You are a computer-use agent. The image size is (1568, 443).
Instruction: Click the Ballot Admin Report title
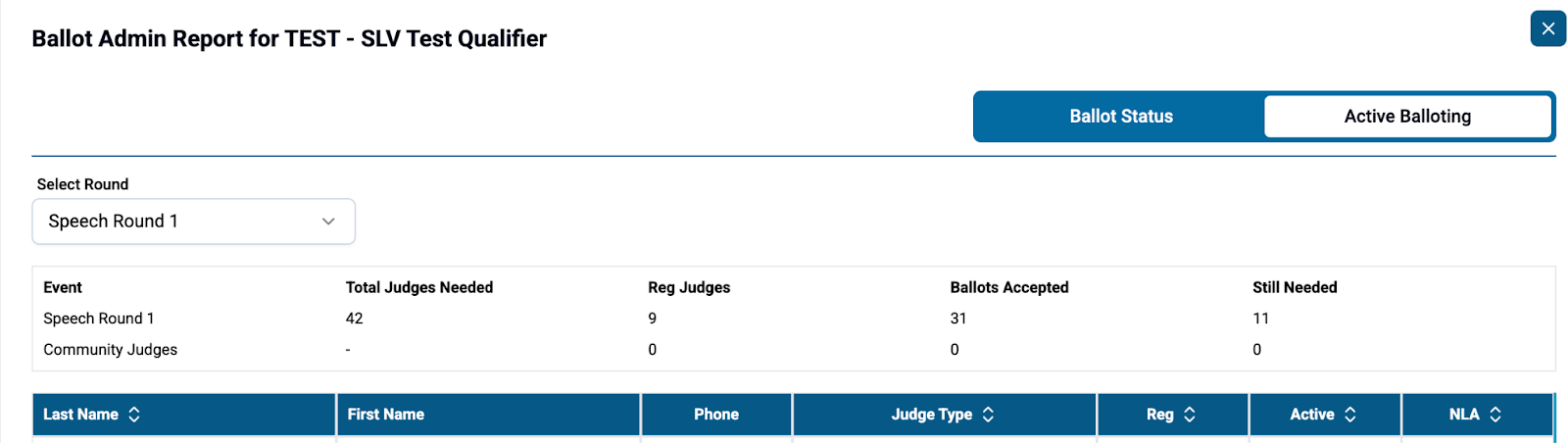pos(289,39)
